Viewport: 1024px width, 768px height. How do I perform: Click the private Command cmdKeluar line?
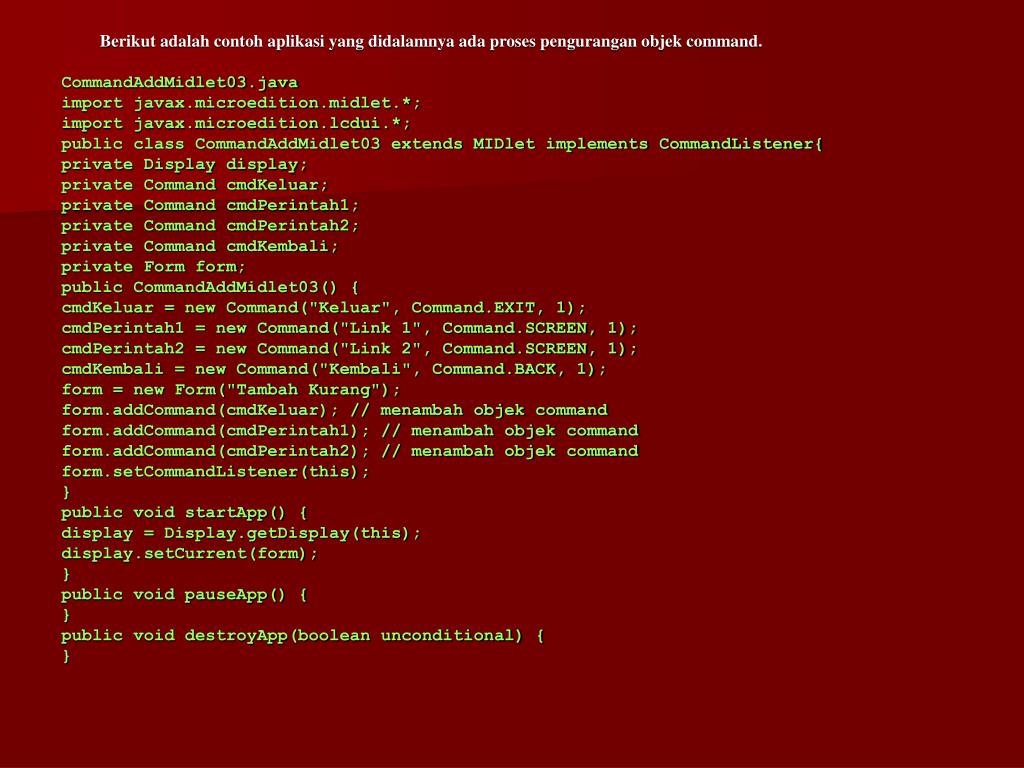coord(195,185)
